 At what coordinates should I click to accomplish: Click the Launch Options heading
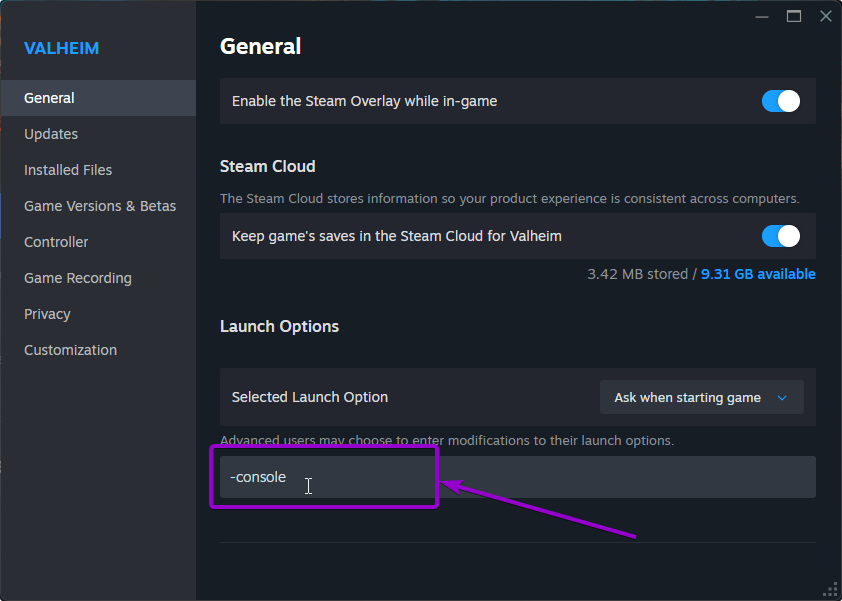279,326
